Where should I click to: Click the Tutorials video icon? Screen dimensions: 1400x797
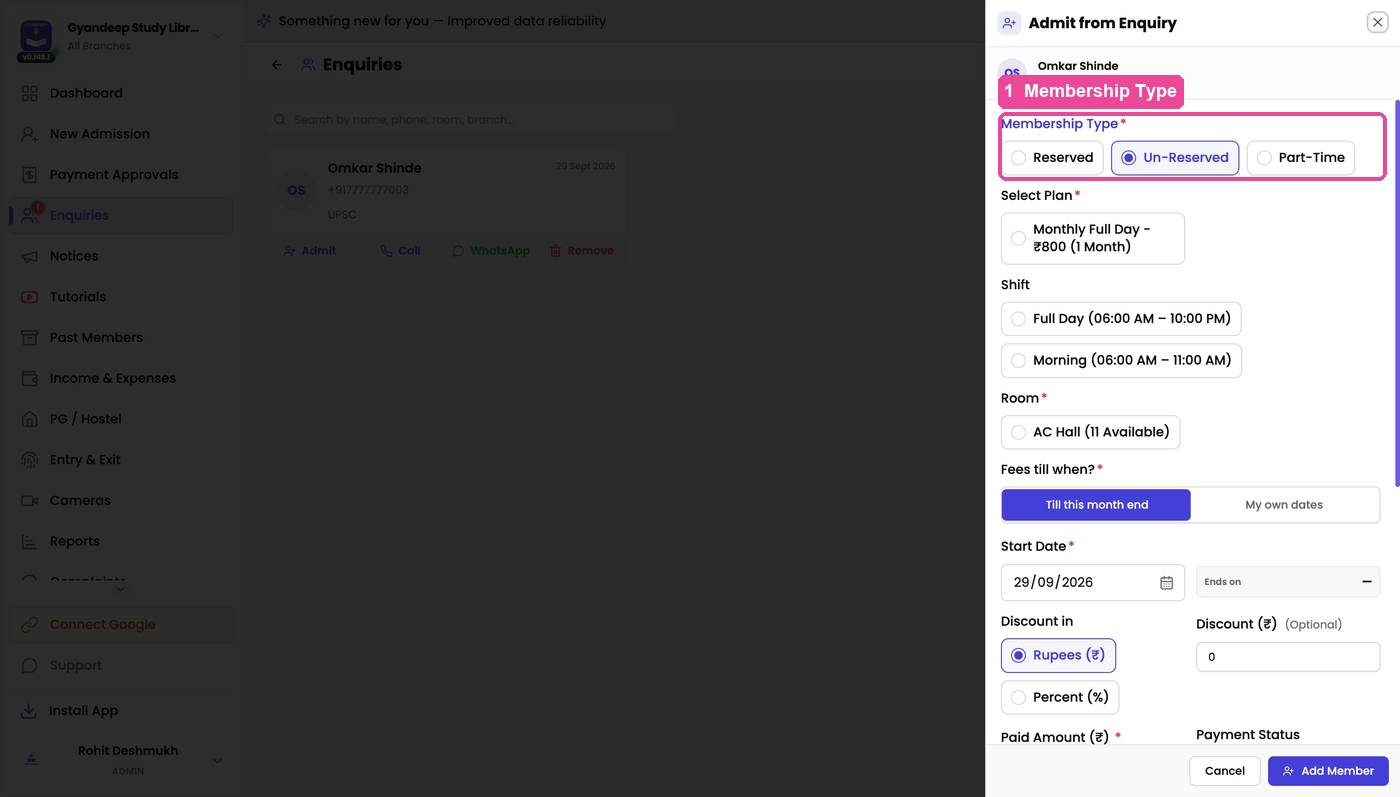(x=30, y=297)
